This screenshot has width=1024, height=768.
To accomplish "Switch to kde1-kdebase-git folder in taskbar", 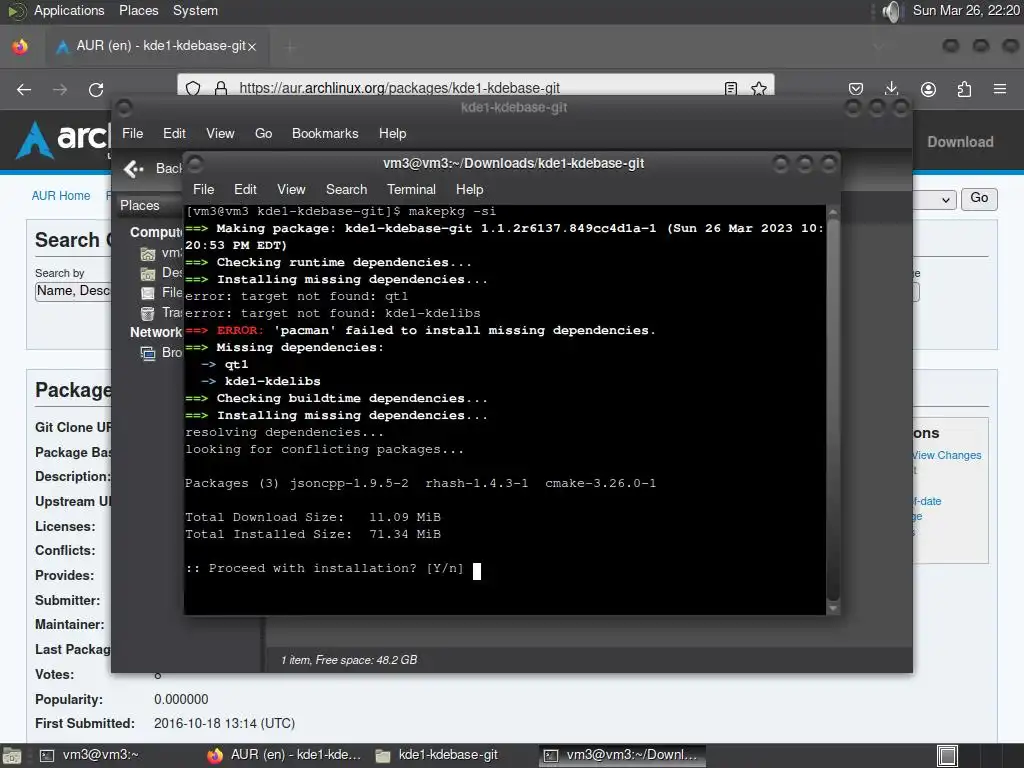I will (x=437, y=755).
